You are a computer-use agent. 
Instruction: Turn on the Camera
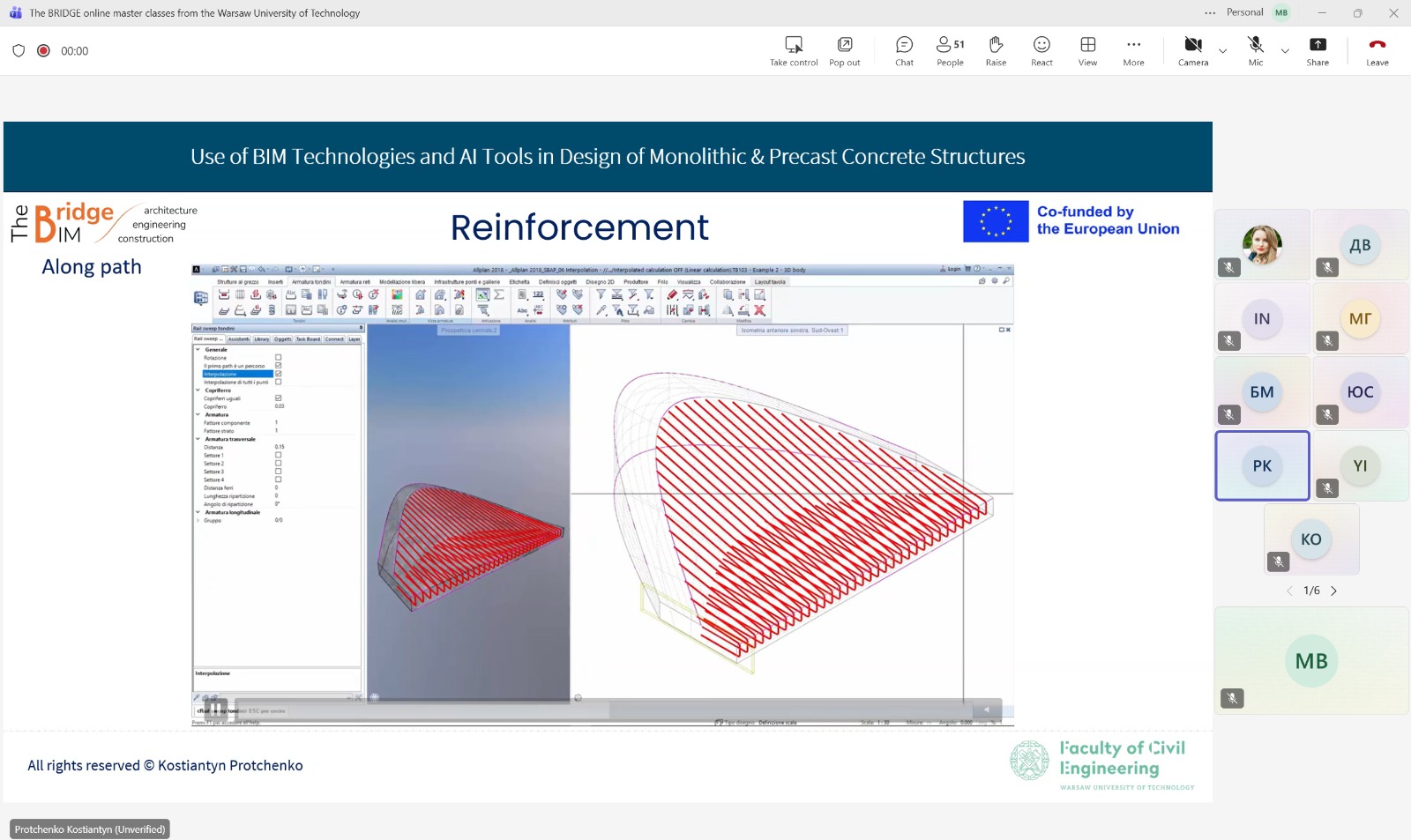pos(1192,51)
